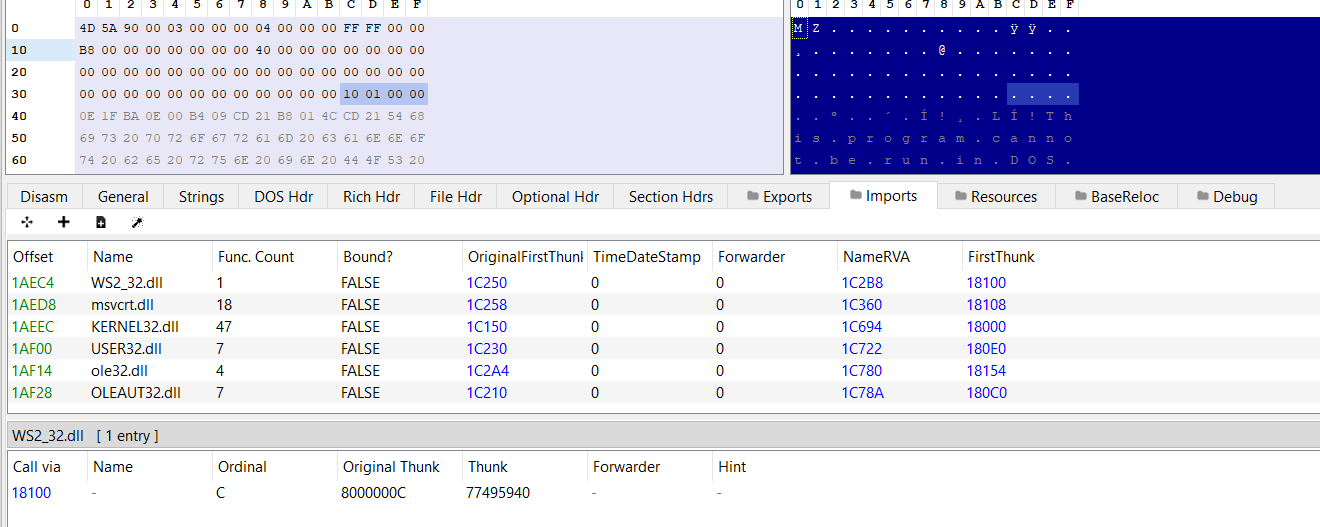Screen dimensions: 1320x527
Task: Switch to the Section Hdrs tab
Action: [x=671, y=197]
